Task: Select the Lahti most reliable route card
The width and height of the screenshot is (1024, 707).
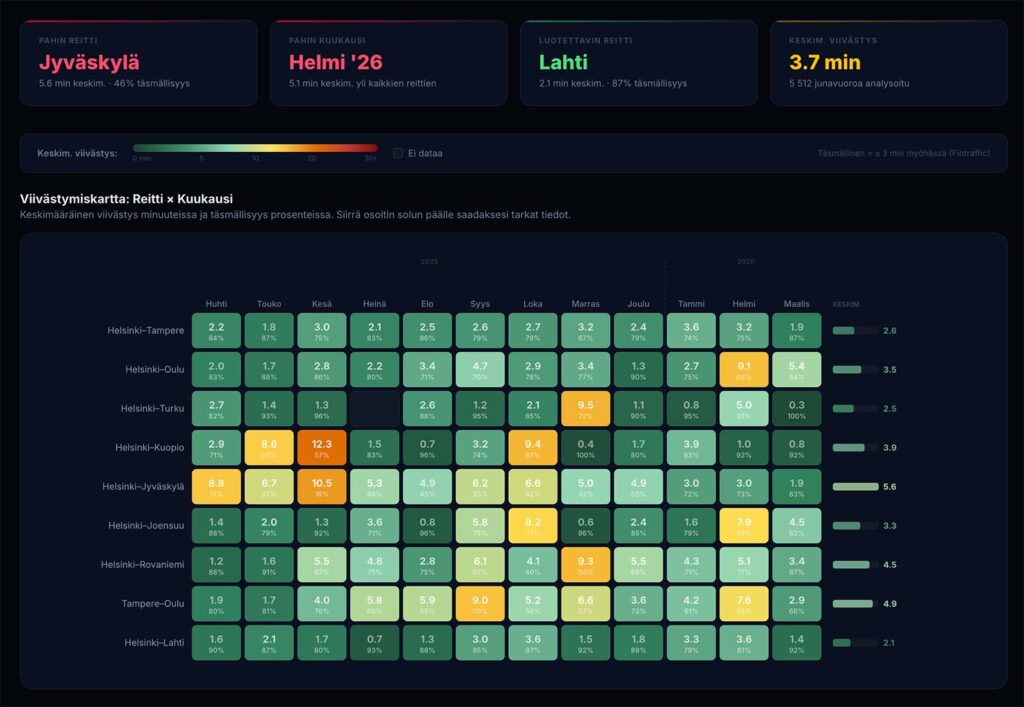Action: coord(638,62)
